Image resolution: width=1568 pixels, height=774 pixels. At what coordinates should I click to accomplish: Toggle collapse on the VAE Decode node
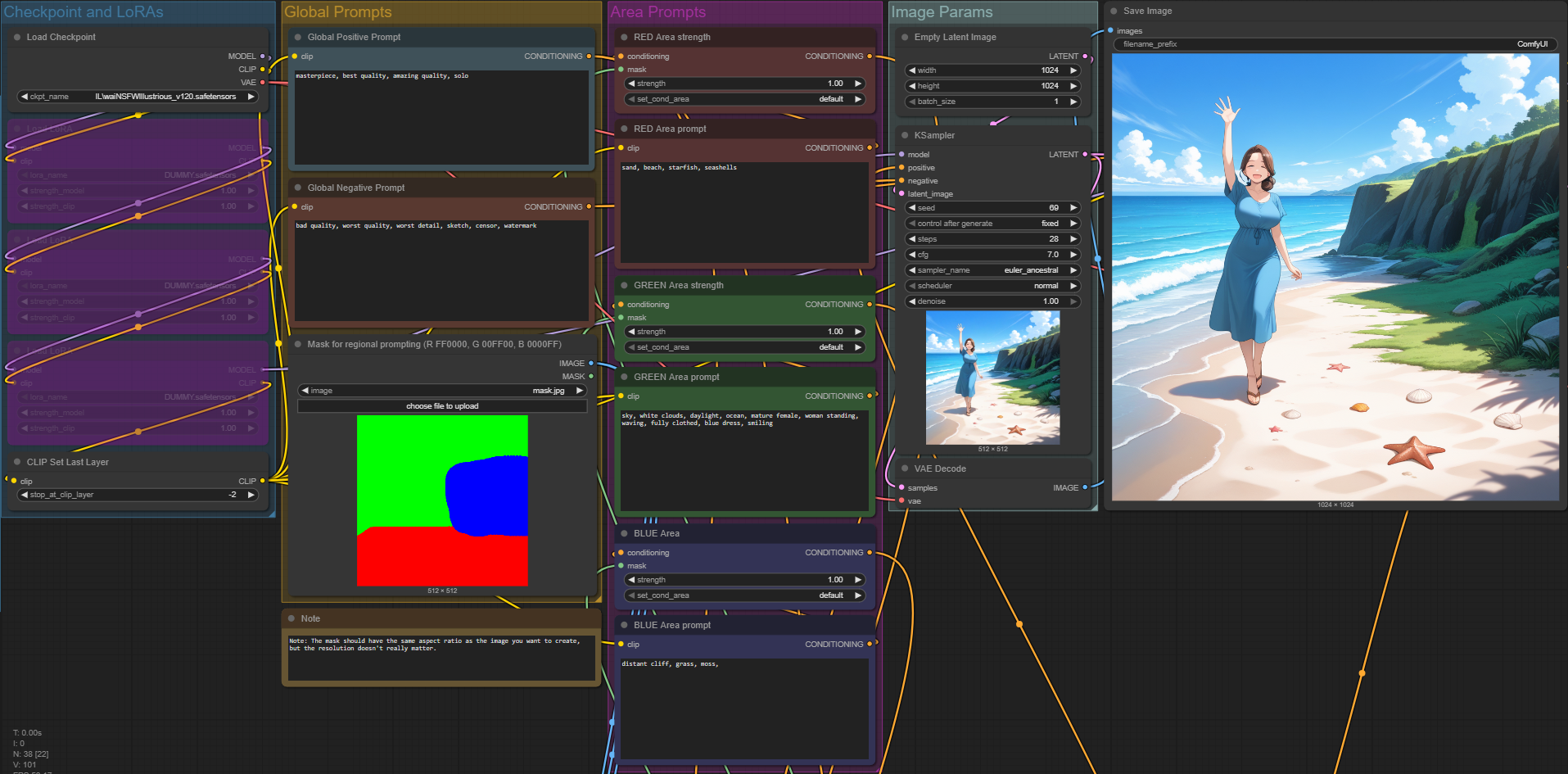tap(905, 469)
